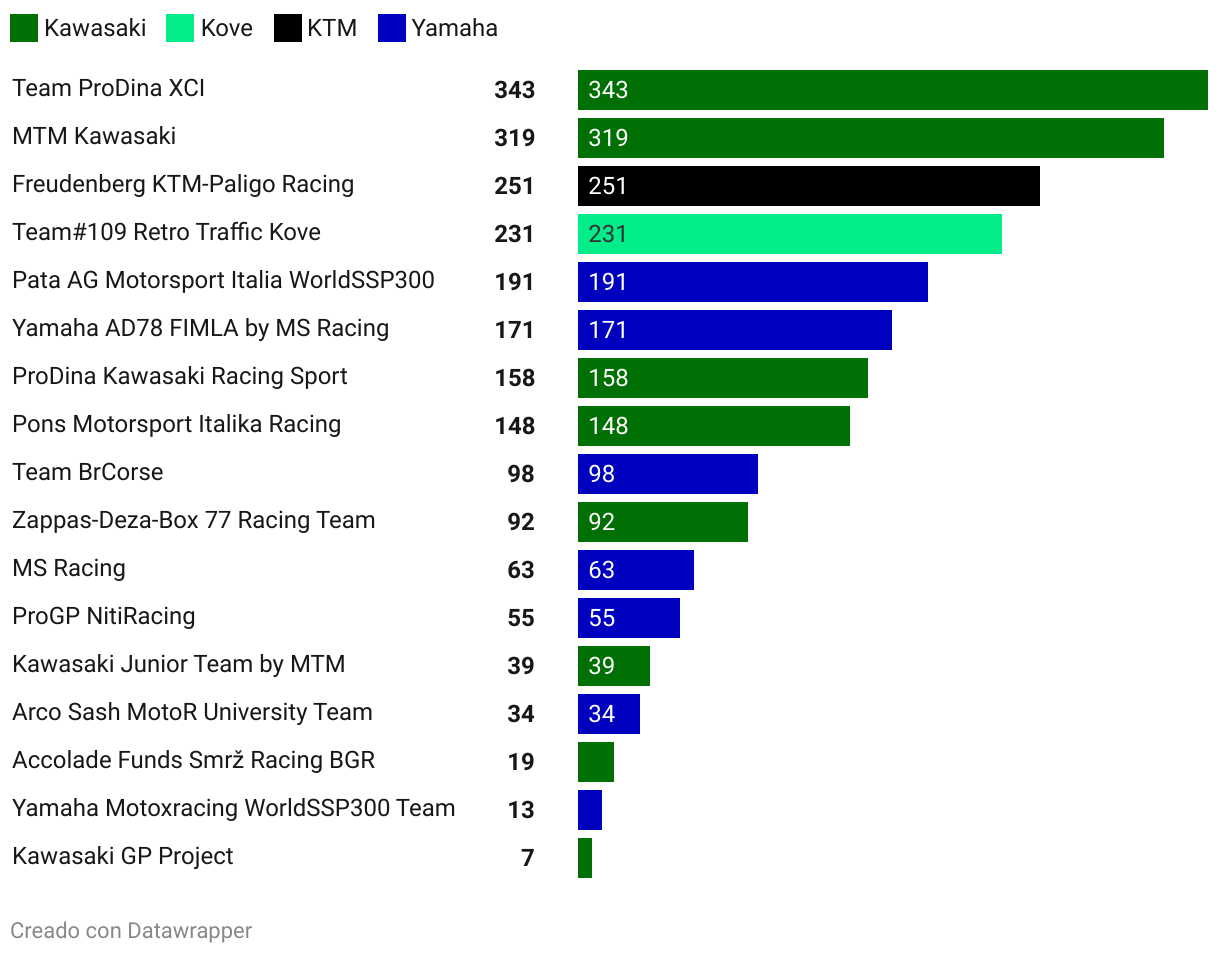Select the ProGP NitiRacing blue bar
1220x954 pixels.
(x=628, y=618)
